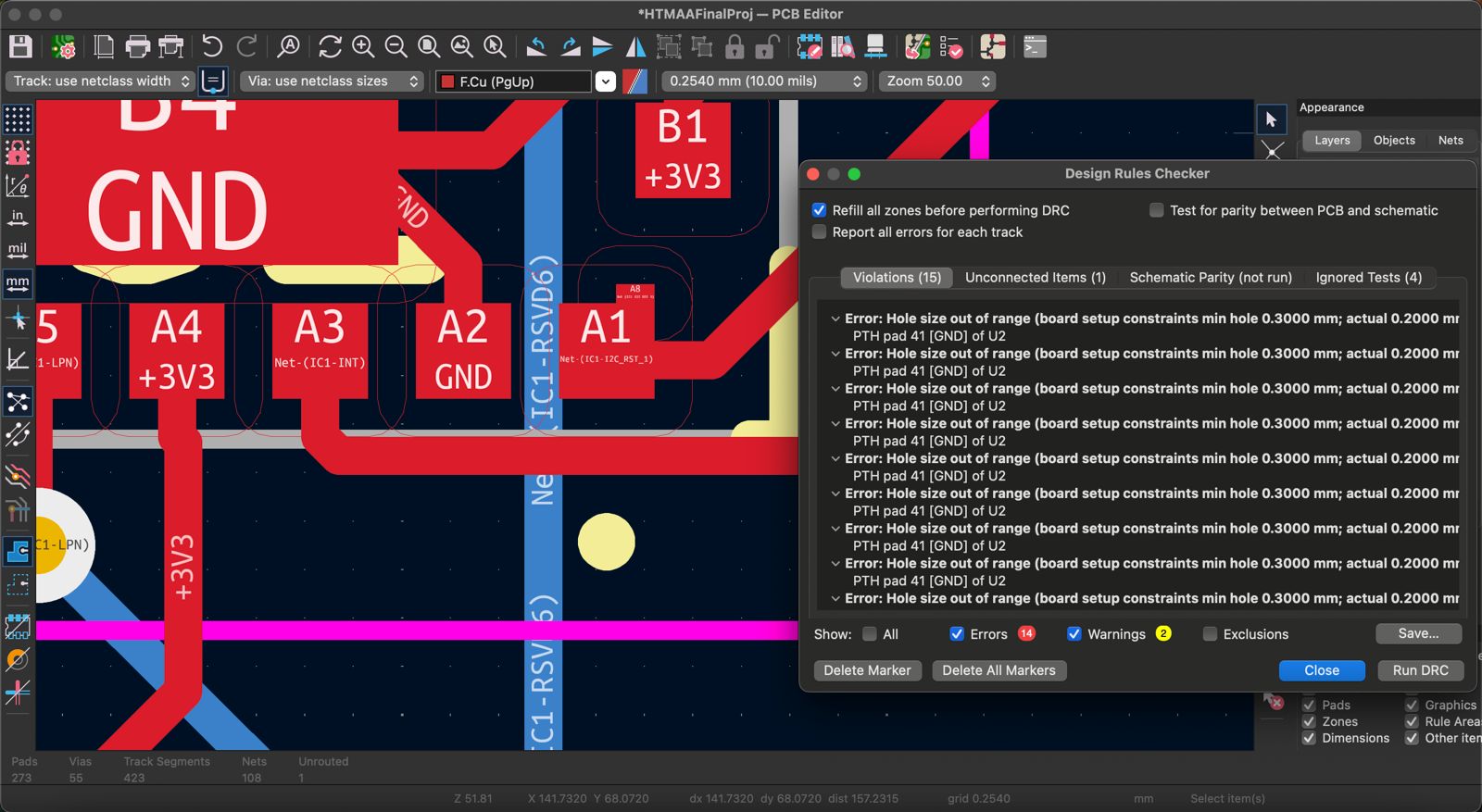Uncheck the Warnings filter checkbox
This screenshot has width=1482, height=812.
1074,634
